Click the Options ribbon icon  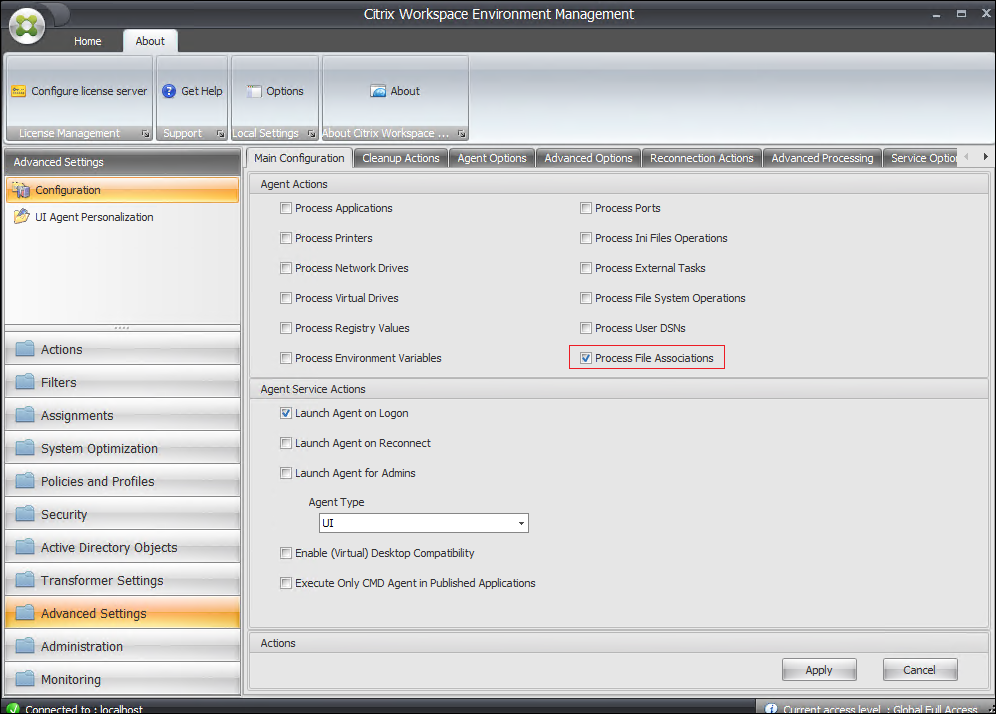(x=254, y=91)
